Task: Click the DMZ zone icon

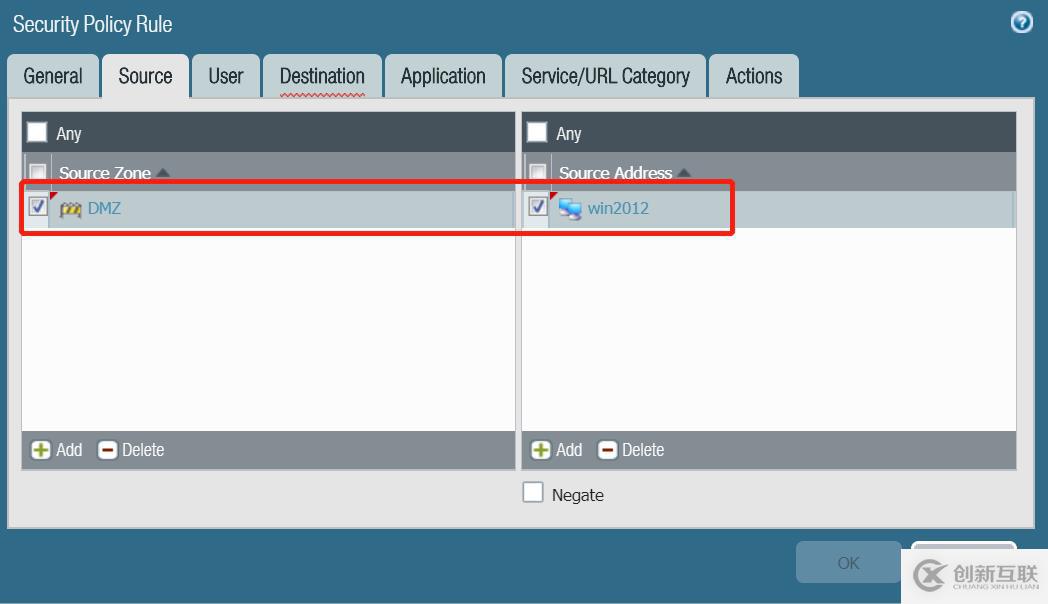Action: pos(70,209)
